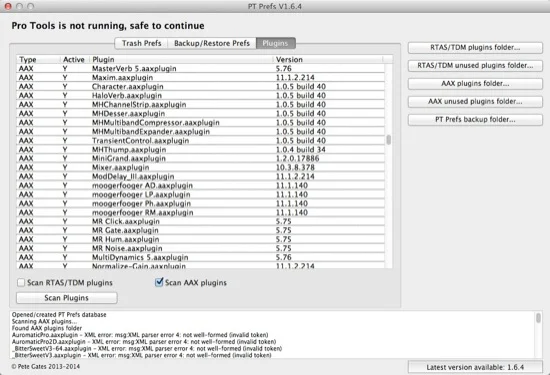
Task: Select MultiDynamics 5.aaxplugin row
Action: click(201, 257)
